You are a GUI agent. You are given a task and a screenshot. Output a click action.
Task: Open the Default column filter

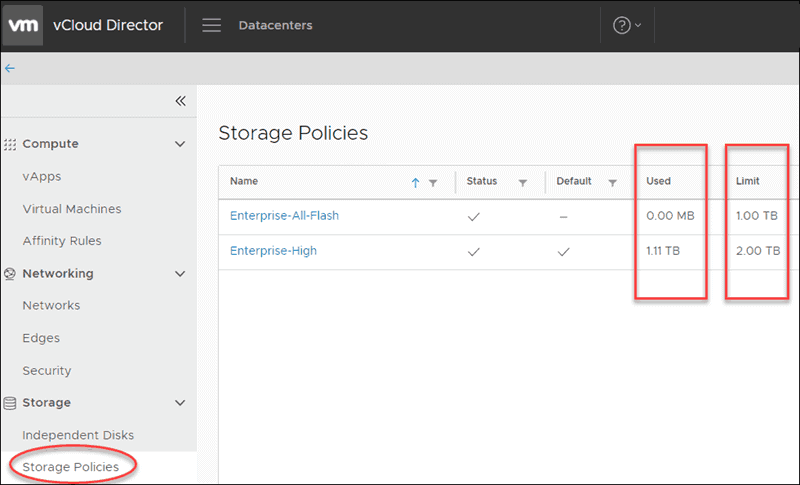coord(612,183)
